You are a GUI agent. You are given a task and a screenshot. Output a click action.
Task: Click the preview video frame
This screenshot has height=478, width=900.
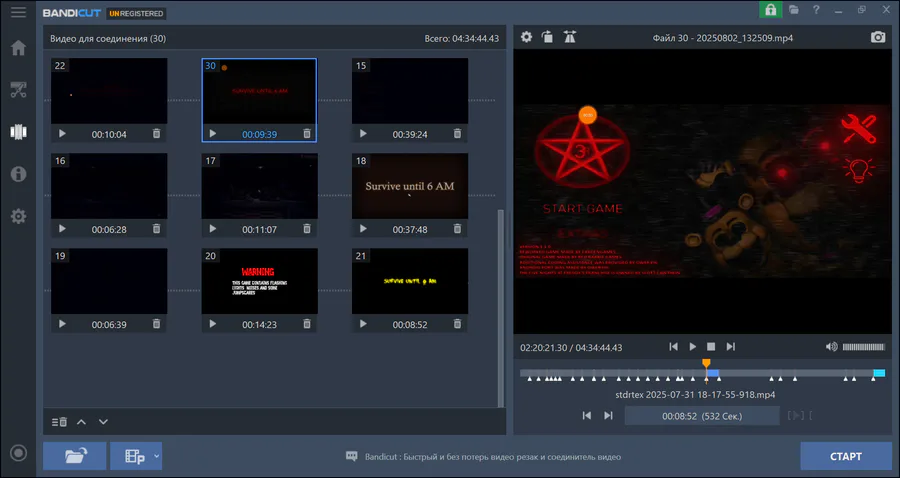click(702, 191)
